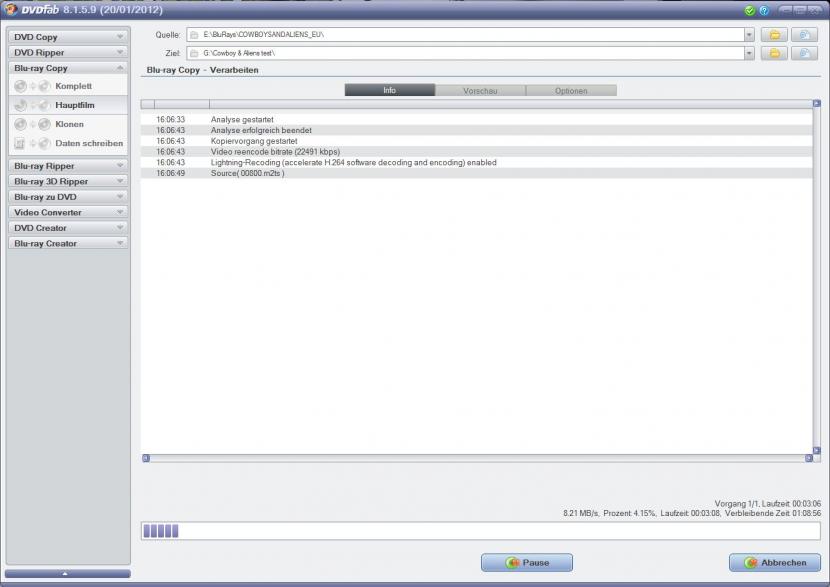Click timestamp 16:06:33 in the log
Screen dimensions: 830x587
click(170, 120)
